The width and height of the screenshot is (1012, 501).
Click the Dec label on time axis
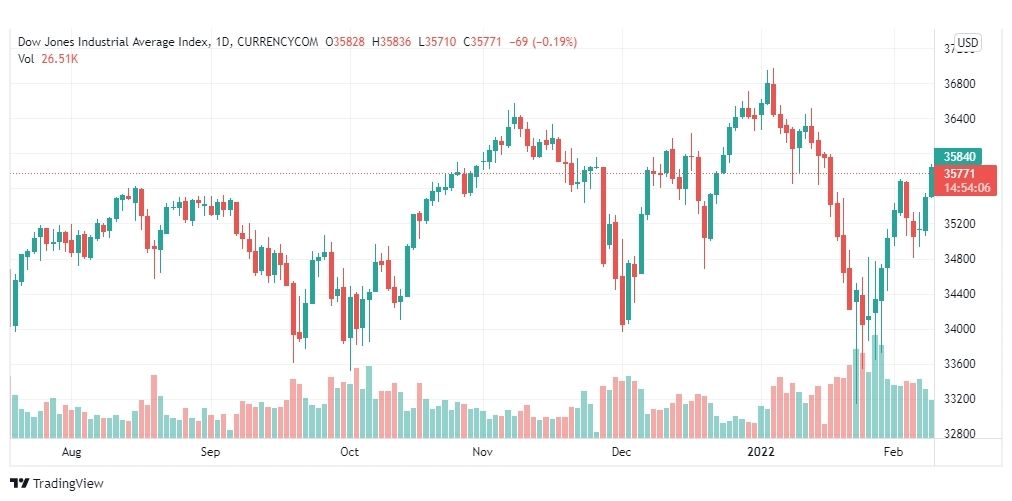[x=622, y=452]
